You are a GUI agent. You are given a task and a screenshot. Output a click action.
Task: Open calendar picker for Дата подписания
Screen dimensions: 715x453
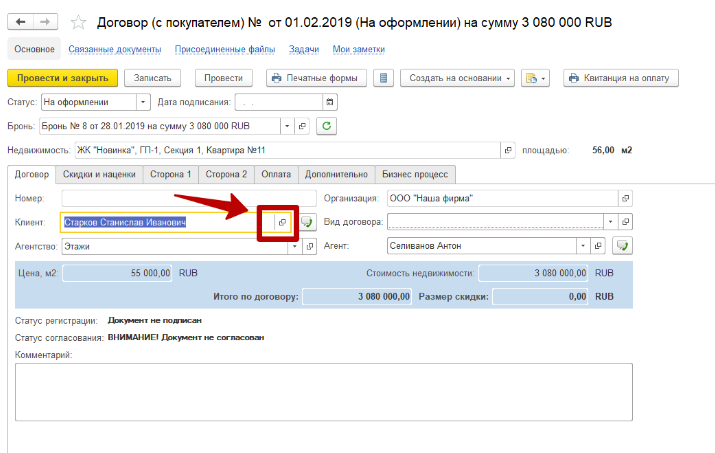coord(331,102)
